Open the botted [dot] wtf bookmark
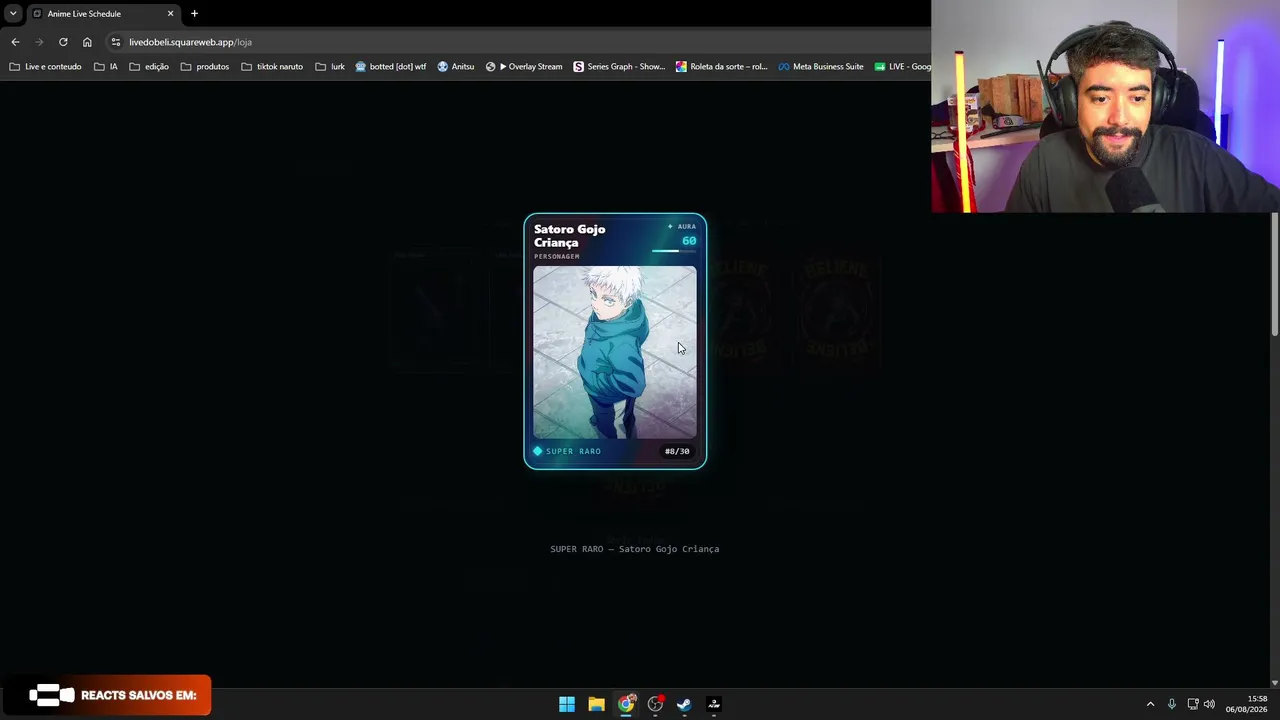This screenshot has height=720, width=1280. coord(391,67)
